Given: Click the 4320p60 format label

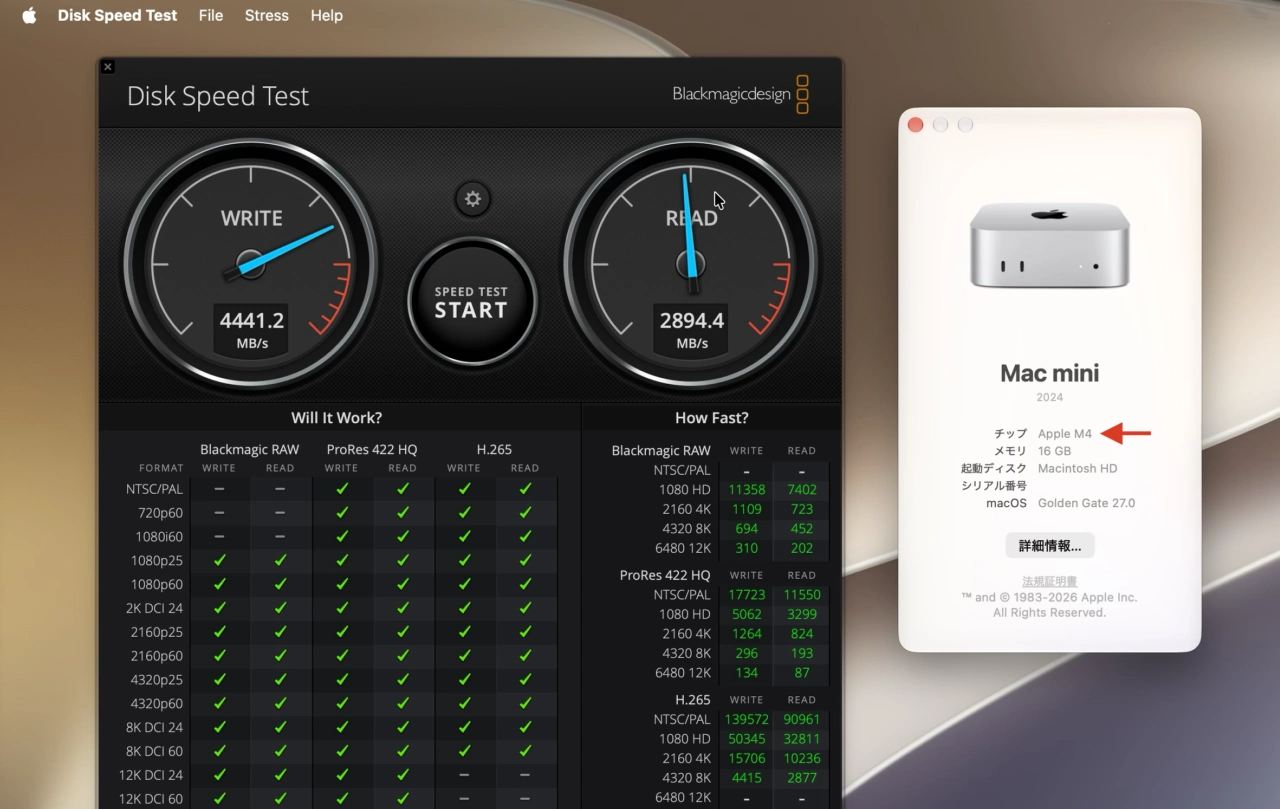Looking at the screenshot, I should pyautogui.click(x=157, y=704).
